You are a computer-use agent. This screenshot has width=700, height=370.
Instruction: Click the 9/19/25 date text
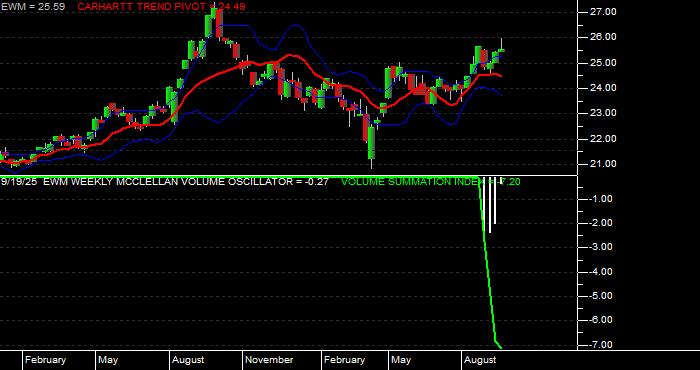pyautogui.click(x=19, y=182)
